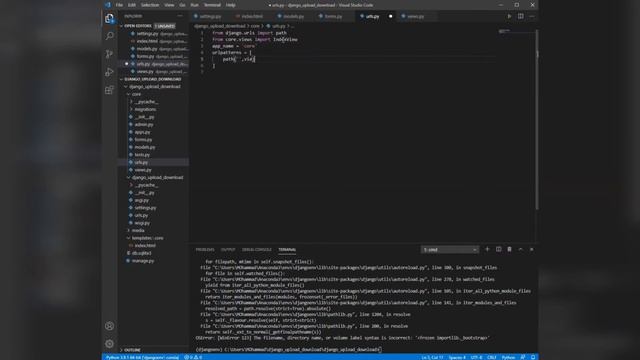Switch to Output panel tab
The height and width of the screenshot is (360, 640).
228,249
